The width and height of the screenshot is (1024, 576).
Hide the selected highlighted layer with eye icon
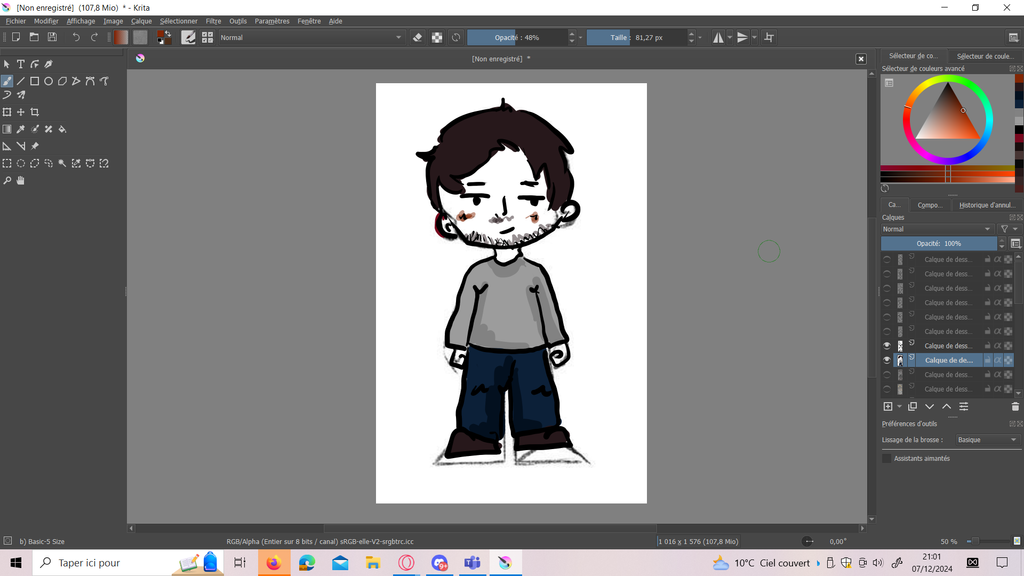(x=887, y=360)
